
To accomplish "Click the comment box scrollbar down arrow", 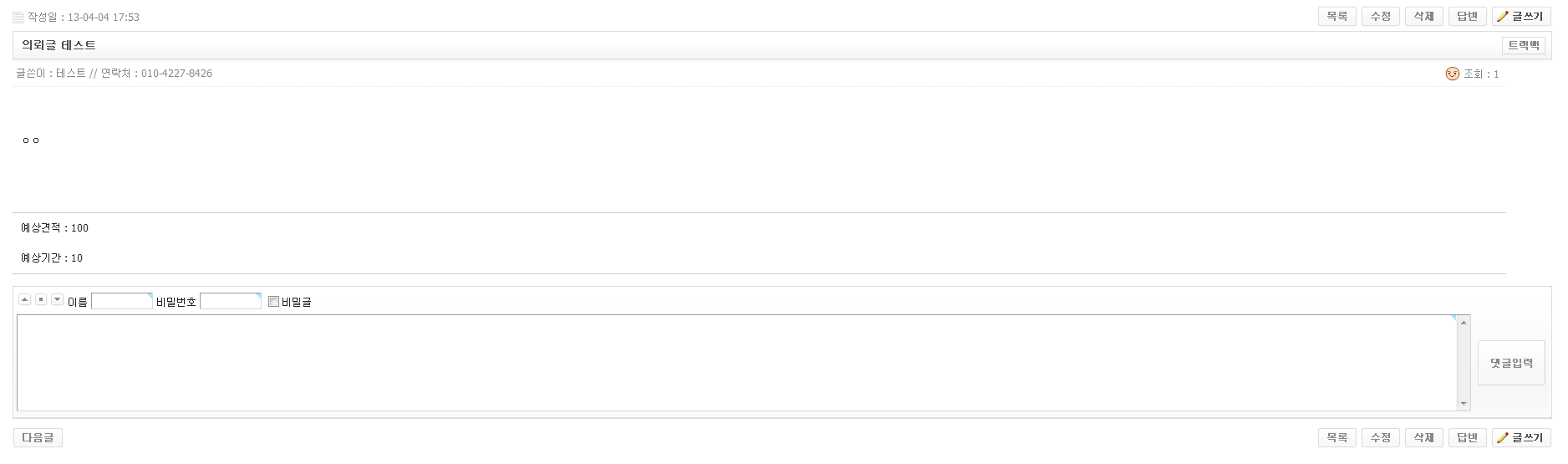I will (1464, 404).
